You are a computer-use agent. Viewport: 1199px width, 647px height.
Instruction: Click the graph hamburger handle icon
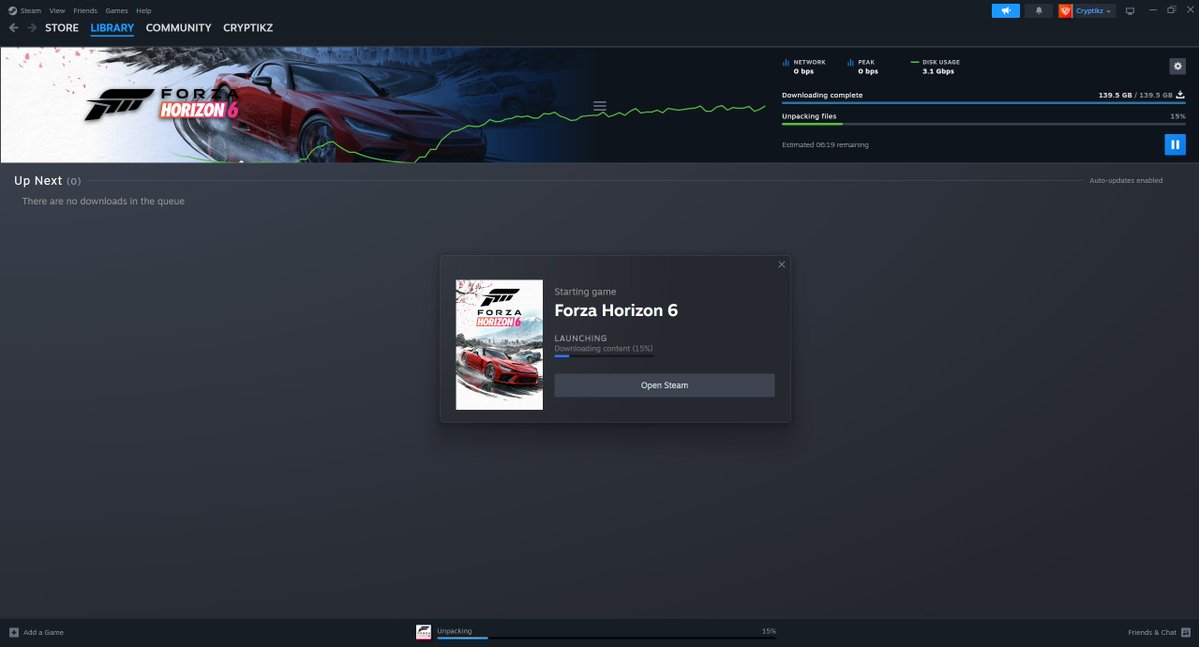600,106
